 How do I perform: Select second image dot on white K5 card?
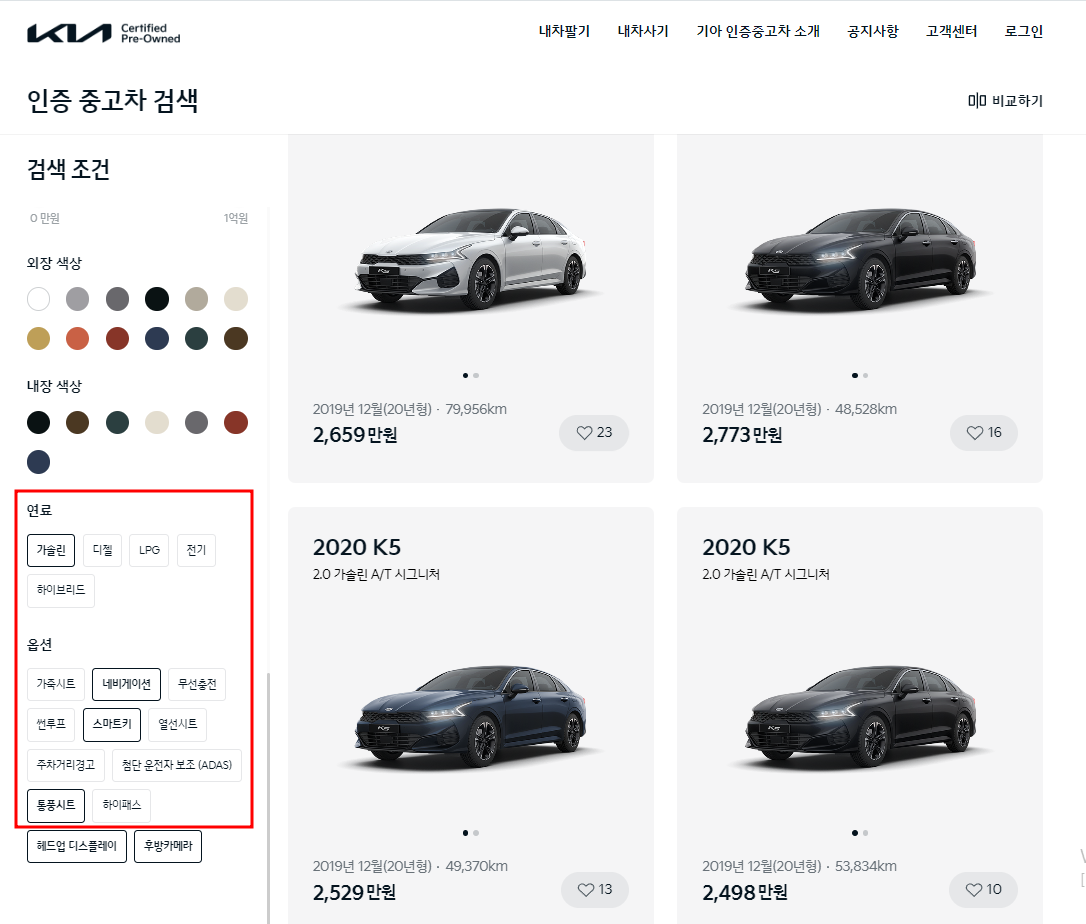477,375
